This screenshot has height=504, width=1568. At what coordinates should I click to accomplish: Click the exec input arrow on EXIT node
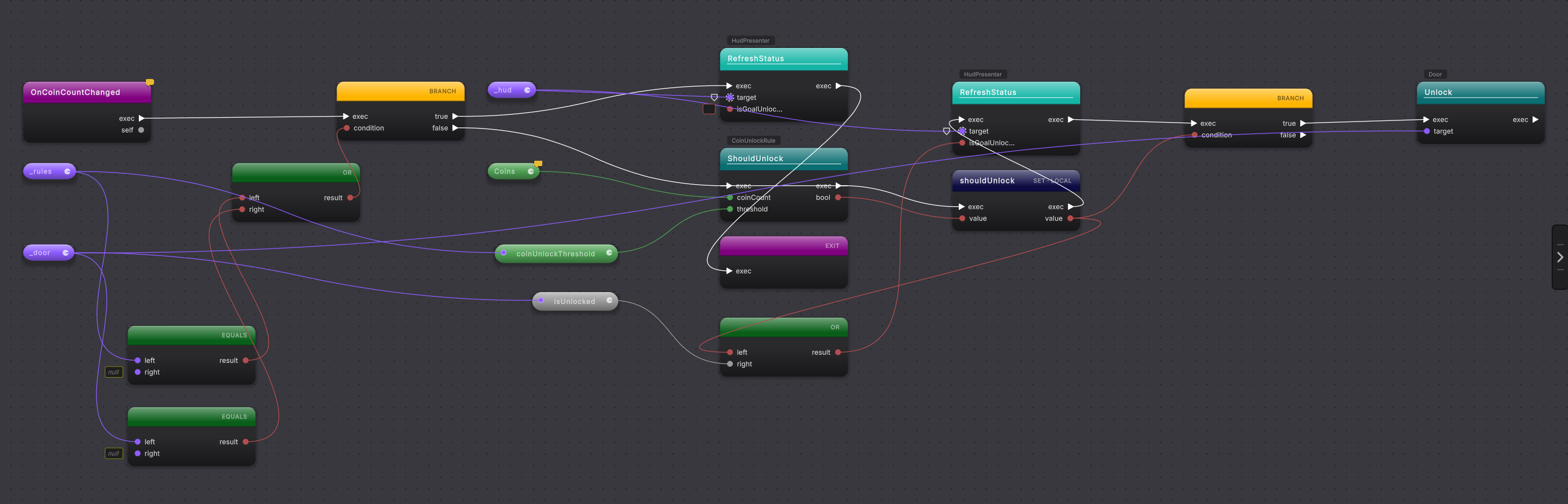pos(729,271)
